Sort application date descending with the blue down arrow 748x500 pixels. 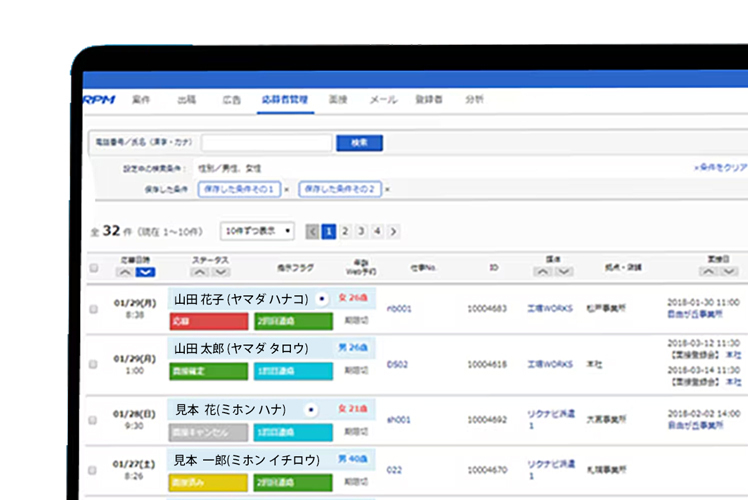pyautogui.click(x=146, y=272)
